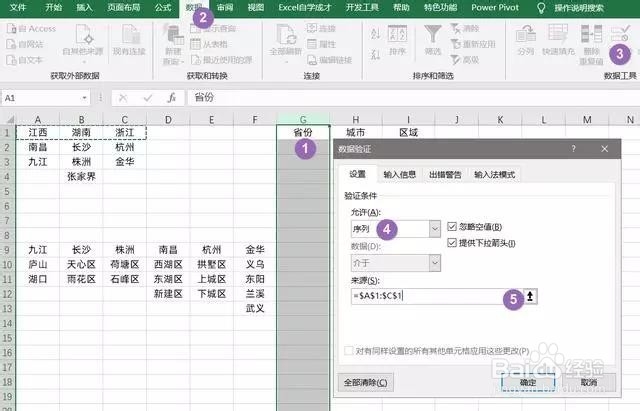
Task: Click the 重新应用 reapply filter item
Action: 473,44
